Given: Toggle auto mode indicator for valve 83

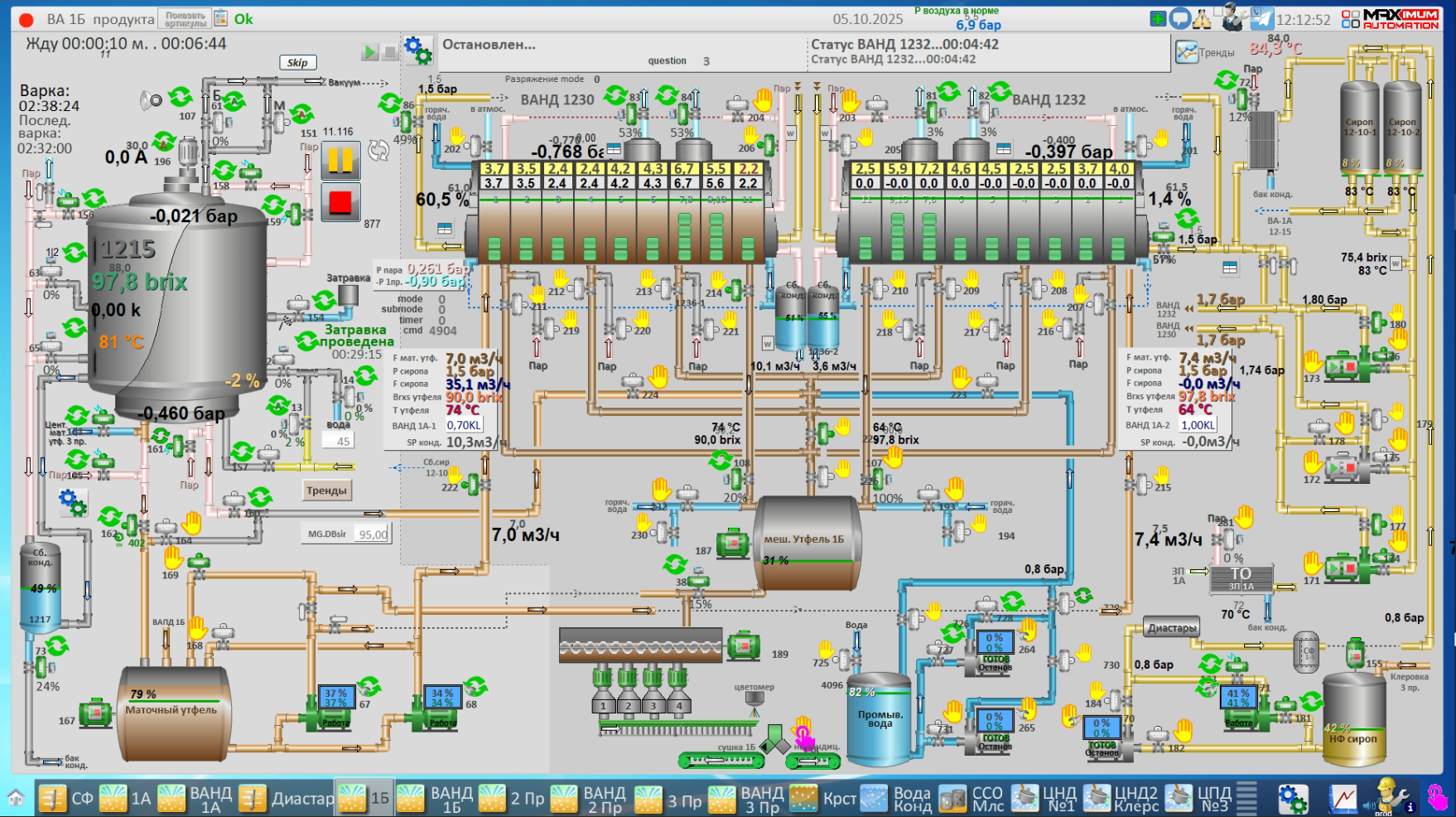Looking at the screenshot, I should click(x=615, y=94).
